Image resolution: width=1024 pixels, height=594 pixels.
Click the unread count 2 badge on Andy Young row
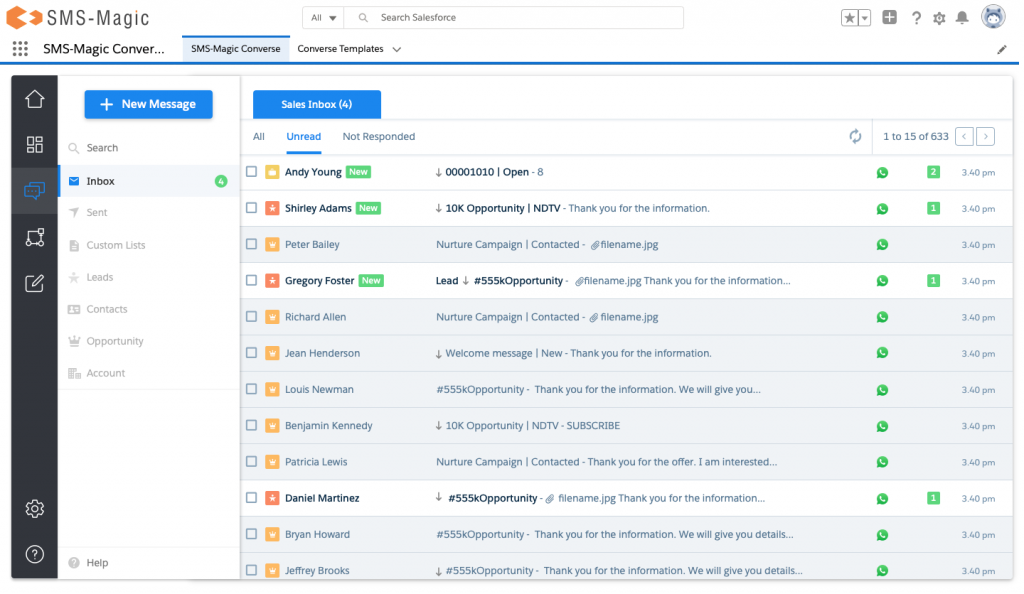(x=933, y=172)
